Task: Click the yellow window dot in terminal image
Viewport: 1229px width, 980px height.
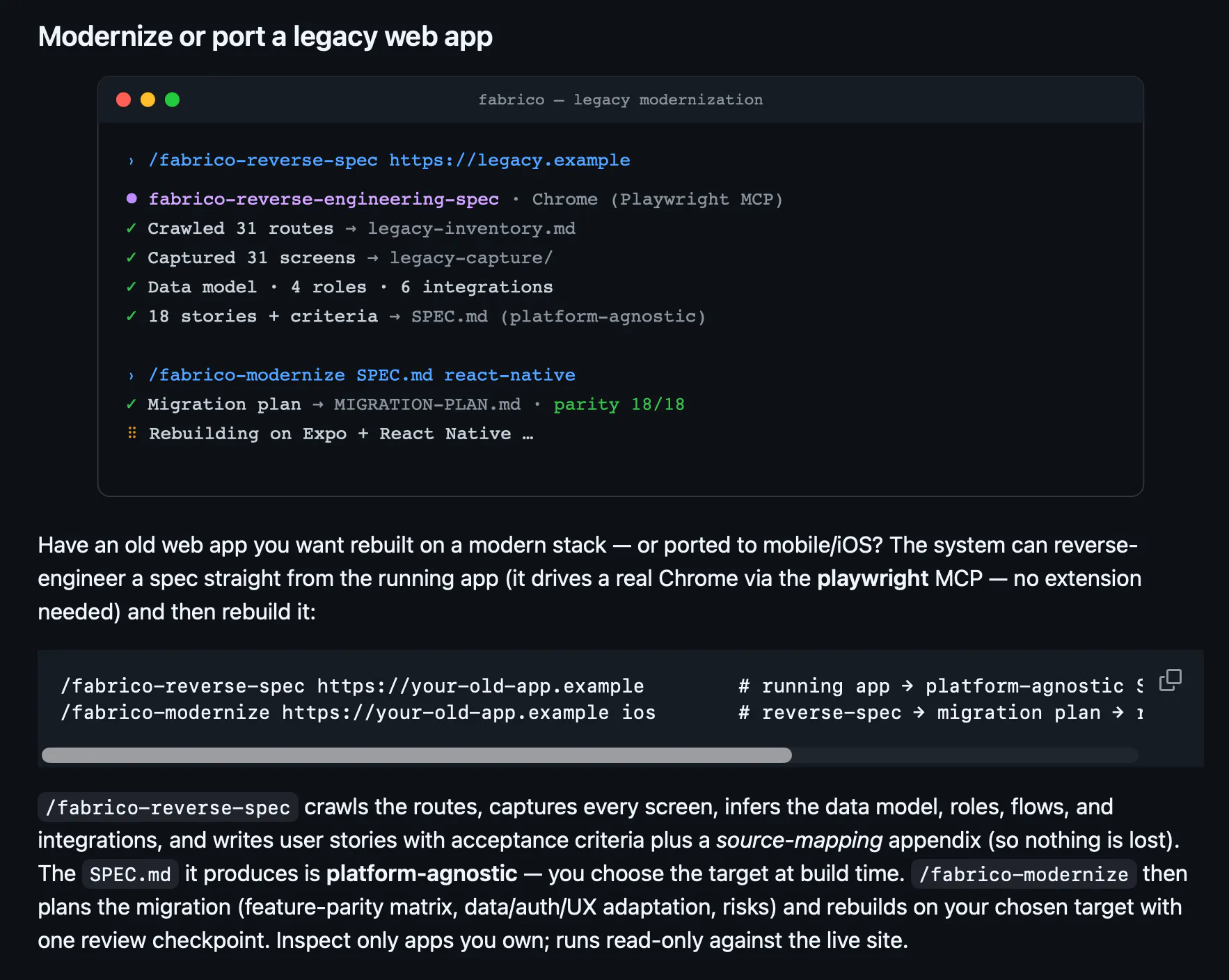Action: click(148, 100)
